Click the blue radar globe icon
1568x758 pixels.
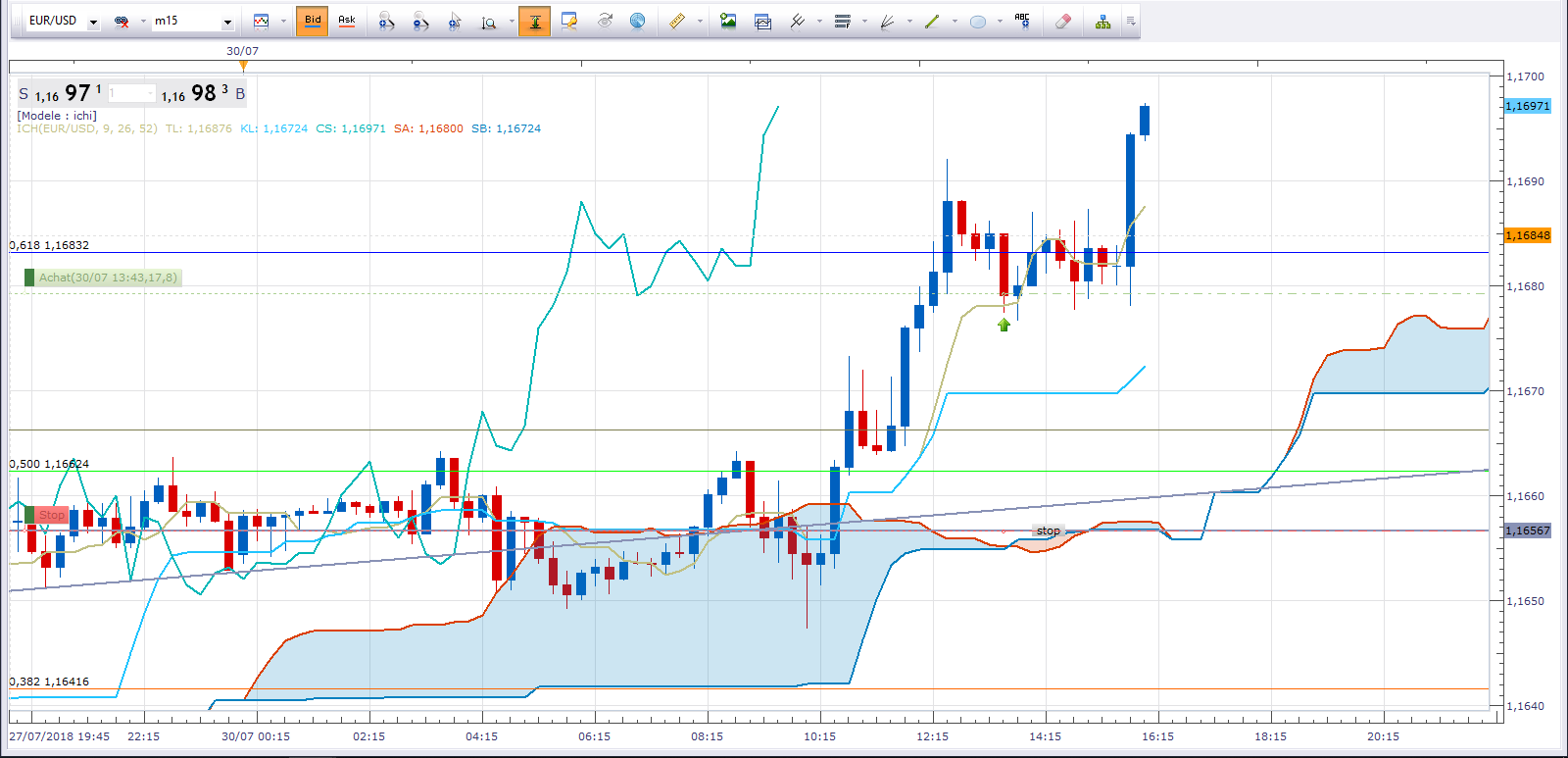click(x=638, y=22)
